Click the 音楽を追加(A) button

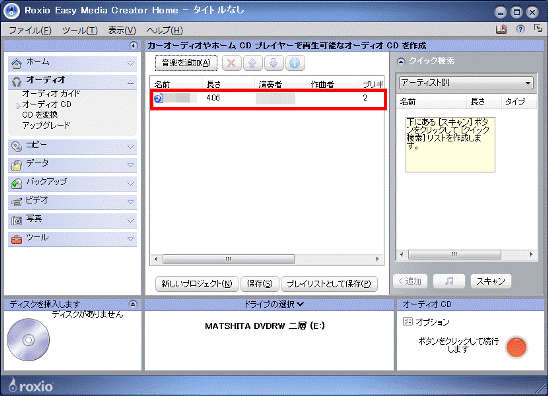pos(186,63)
